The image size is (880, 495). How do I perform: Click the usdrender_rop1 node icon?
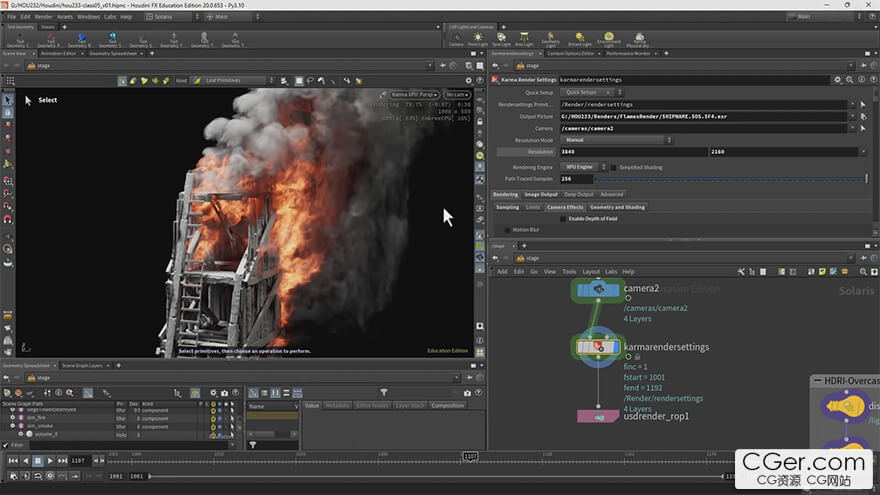point(598,416)
